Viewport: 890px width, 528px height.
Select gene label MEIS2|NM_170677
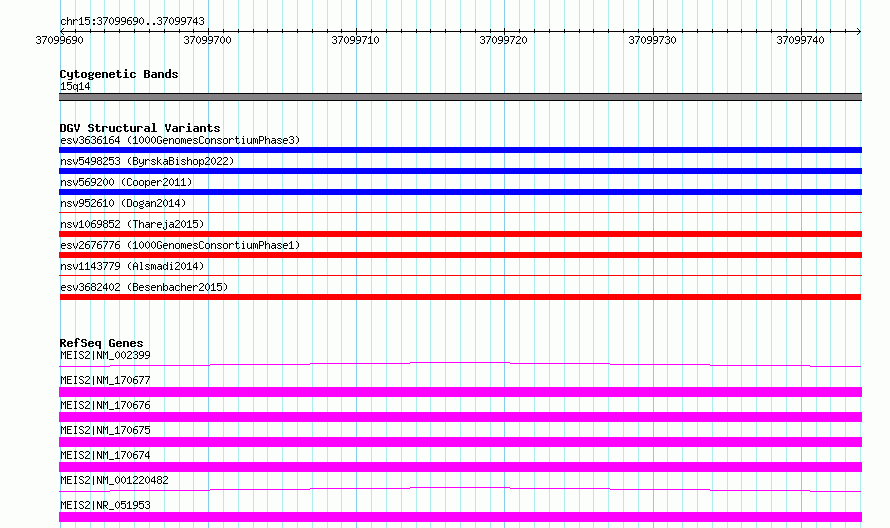click(105, 380)
